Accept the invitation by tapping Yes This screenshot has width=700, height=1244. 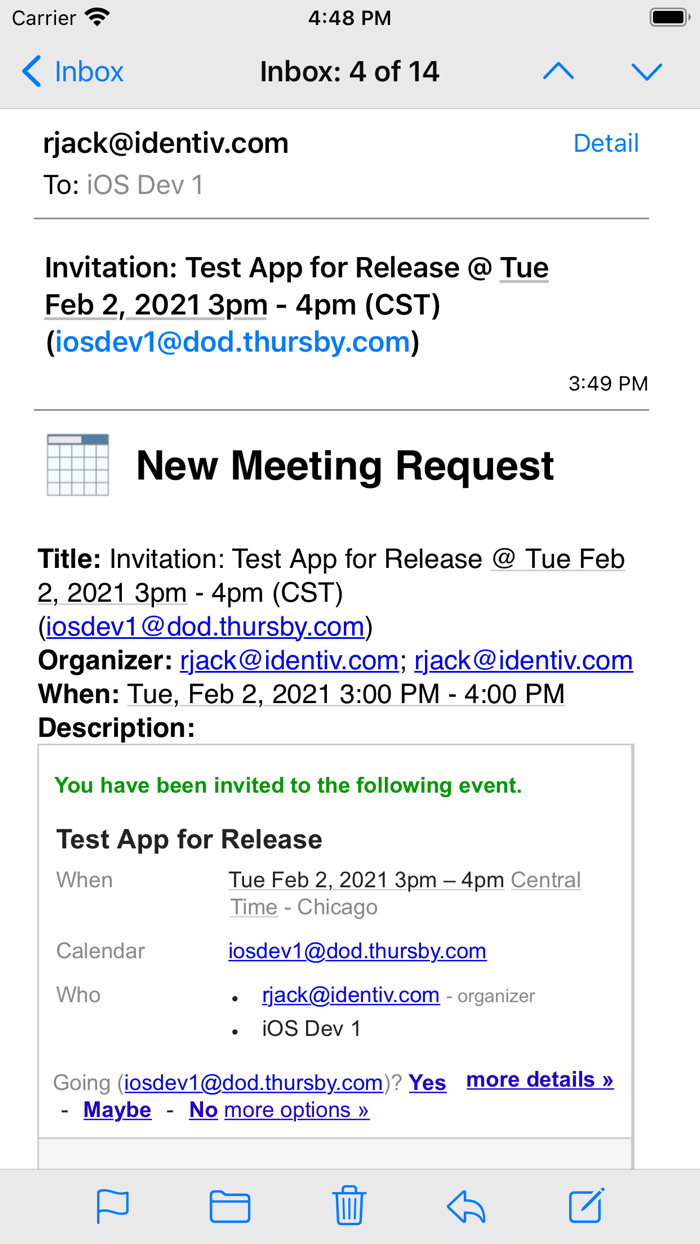pos(428,1082)
